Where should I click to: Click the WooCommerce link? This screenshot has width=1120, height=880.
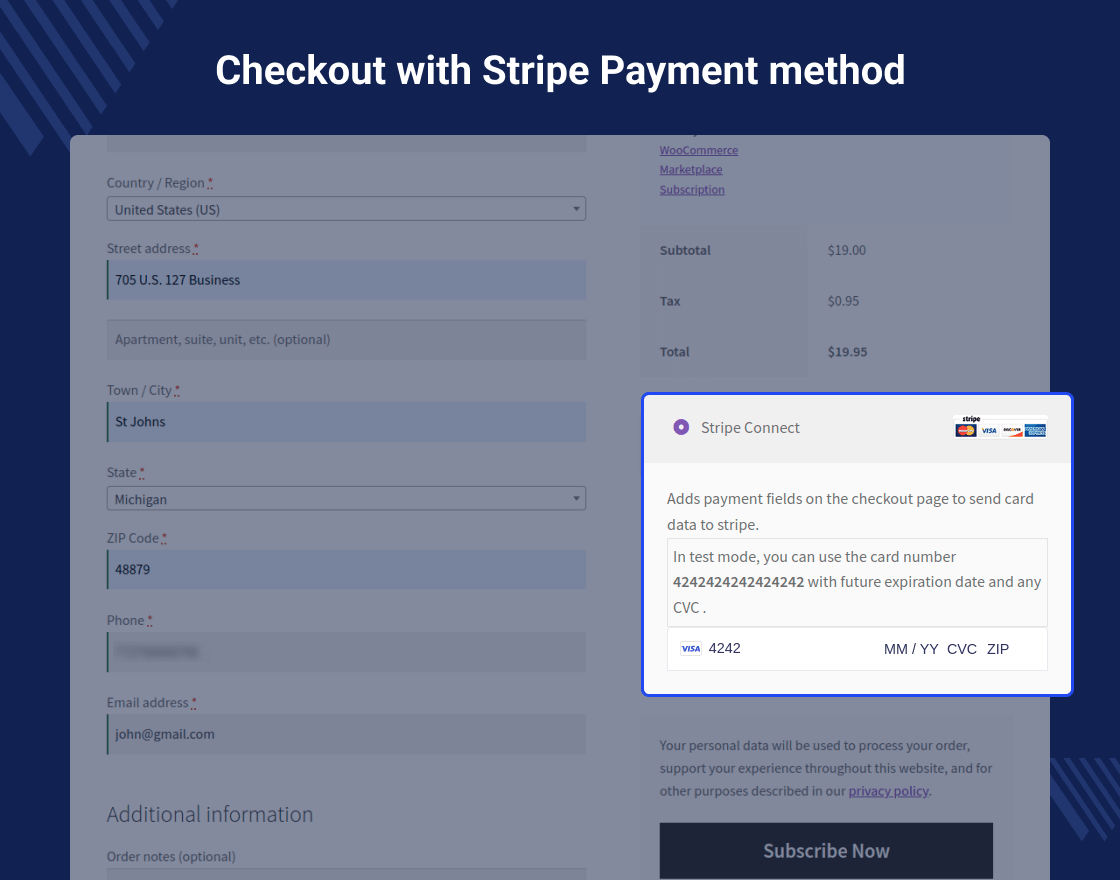[x=698, y=150]
